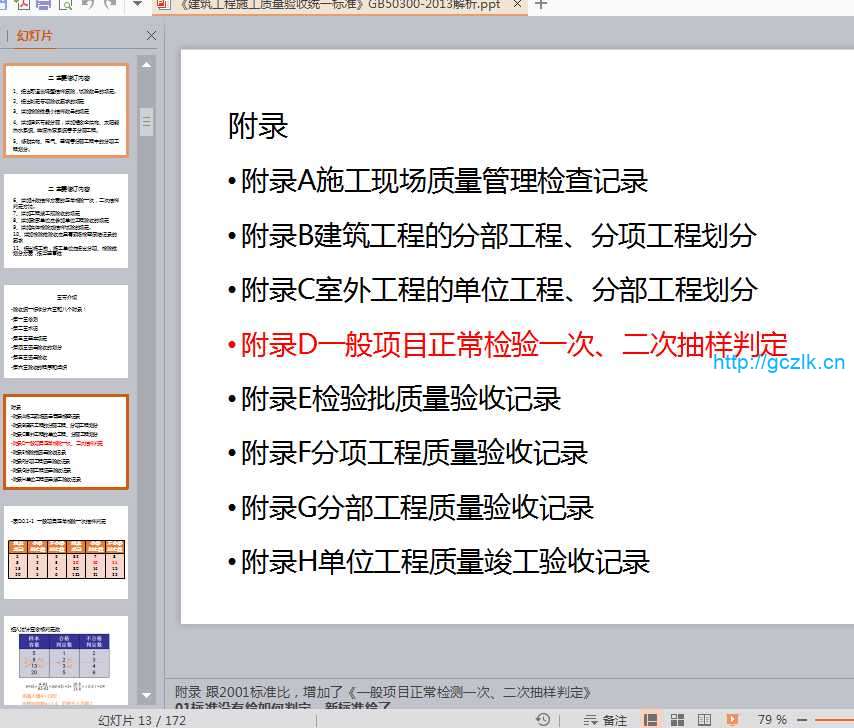
Task: Click the http://gczlk.cn link on slide
Action: [x=779, y=363]
